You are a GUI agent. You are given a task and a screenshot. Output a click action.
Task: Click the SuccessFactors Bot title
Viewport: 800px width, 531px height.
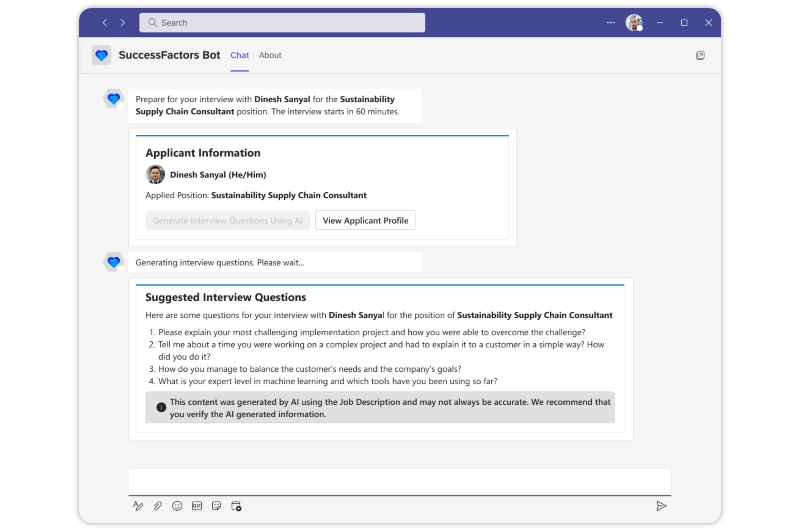(169, 55)
